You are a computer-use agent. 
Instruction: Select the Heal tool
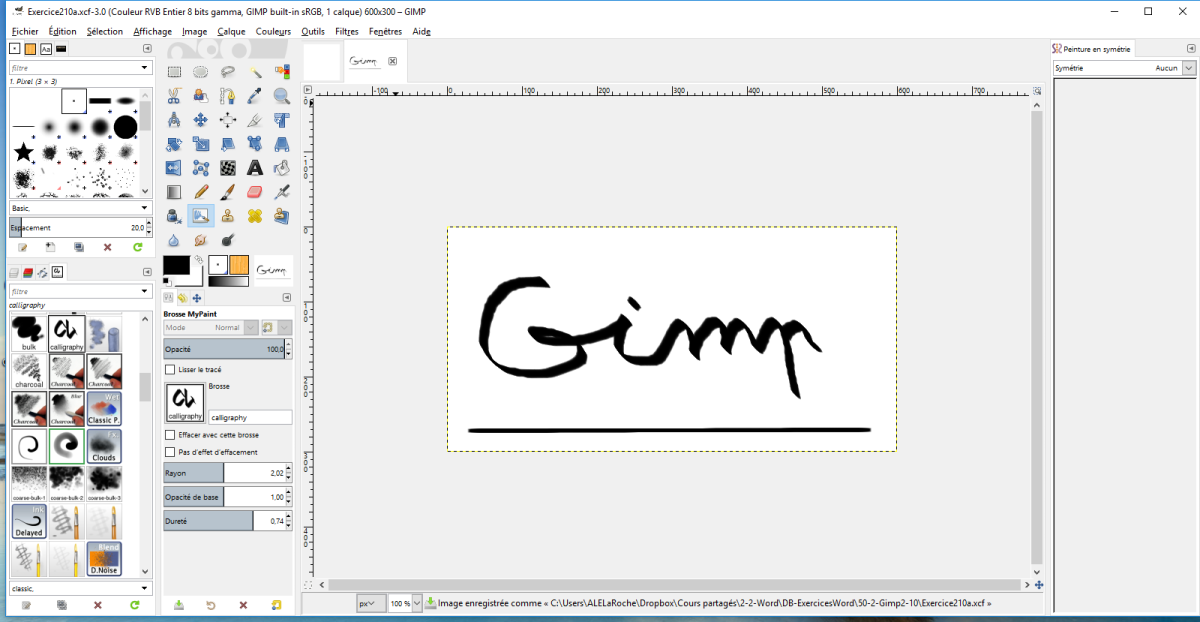pyautogui.click(x=255, y=215)
